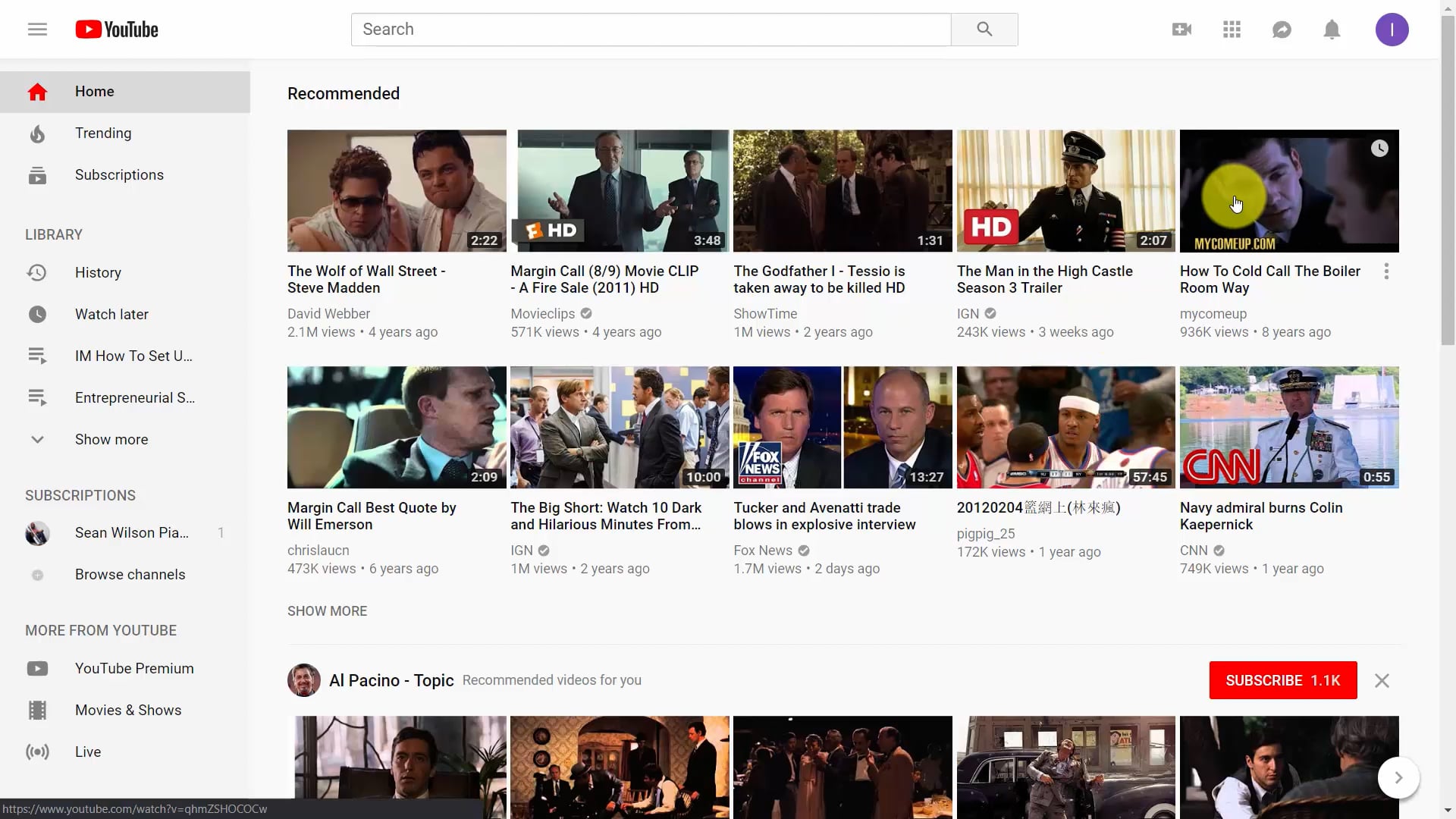The height and width of the screenshot is (819, 1456).
Task: Open YouTube Premium in sidebar
Action: click(x=125, y=668)
